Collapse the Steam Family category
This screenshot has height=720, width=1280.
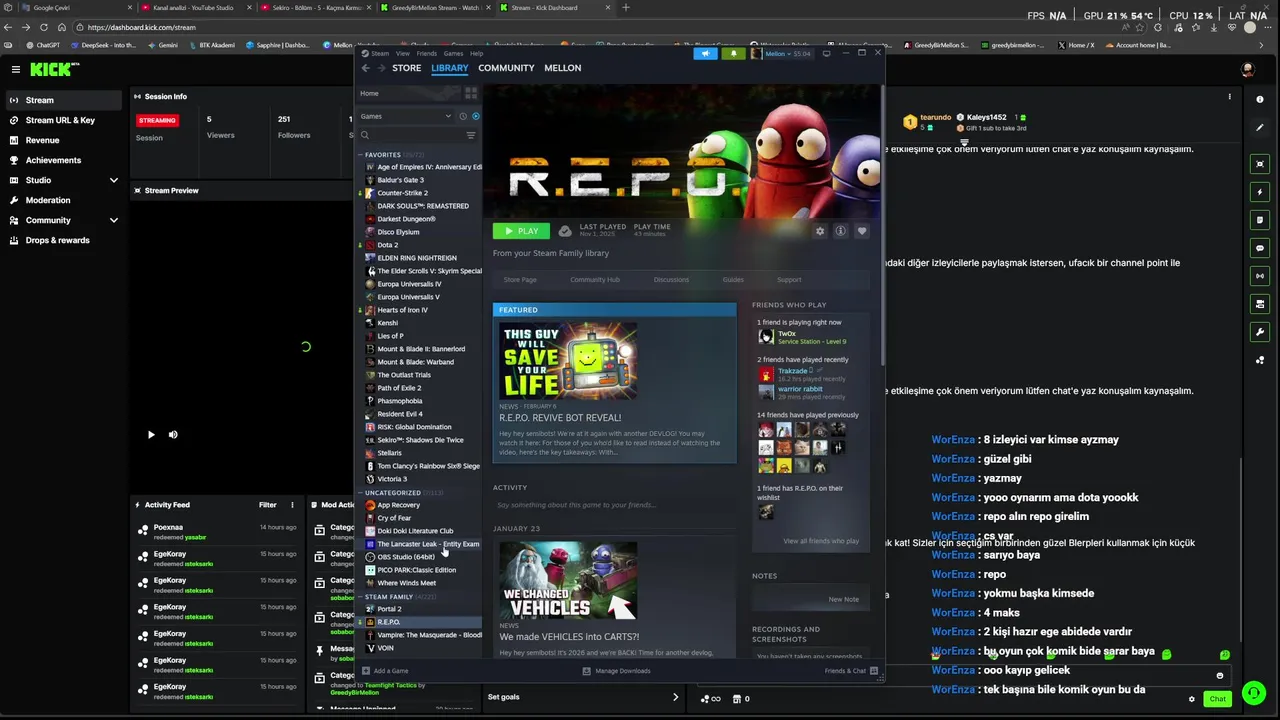(360, 597)
